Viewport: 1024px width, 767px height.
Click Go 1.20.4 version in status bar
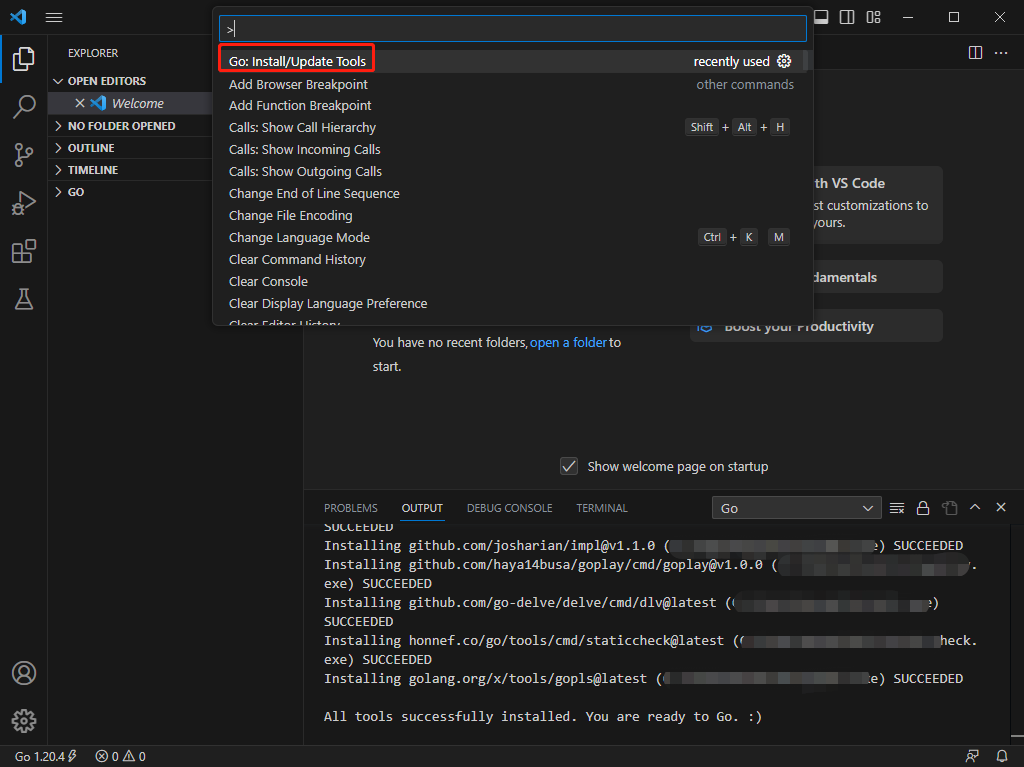[x=46, y=757]
